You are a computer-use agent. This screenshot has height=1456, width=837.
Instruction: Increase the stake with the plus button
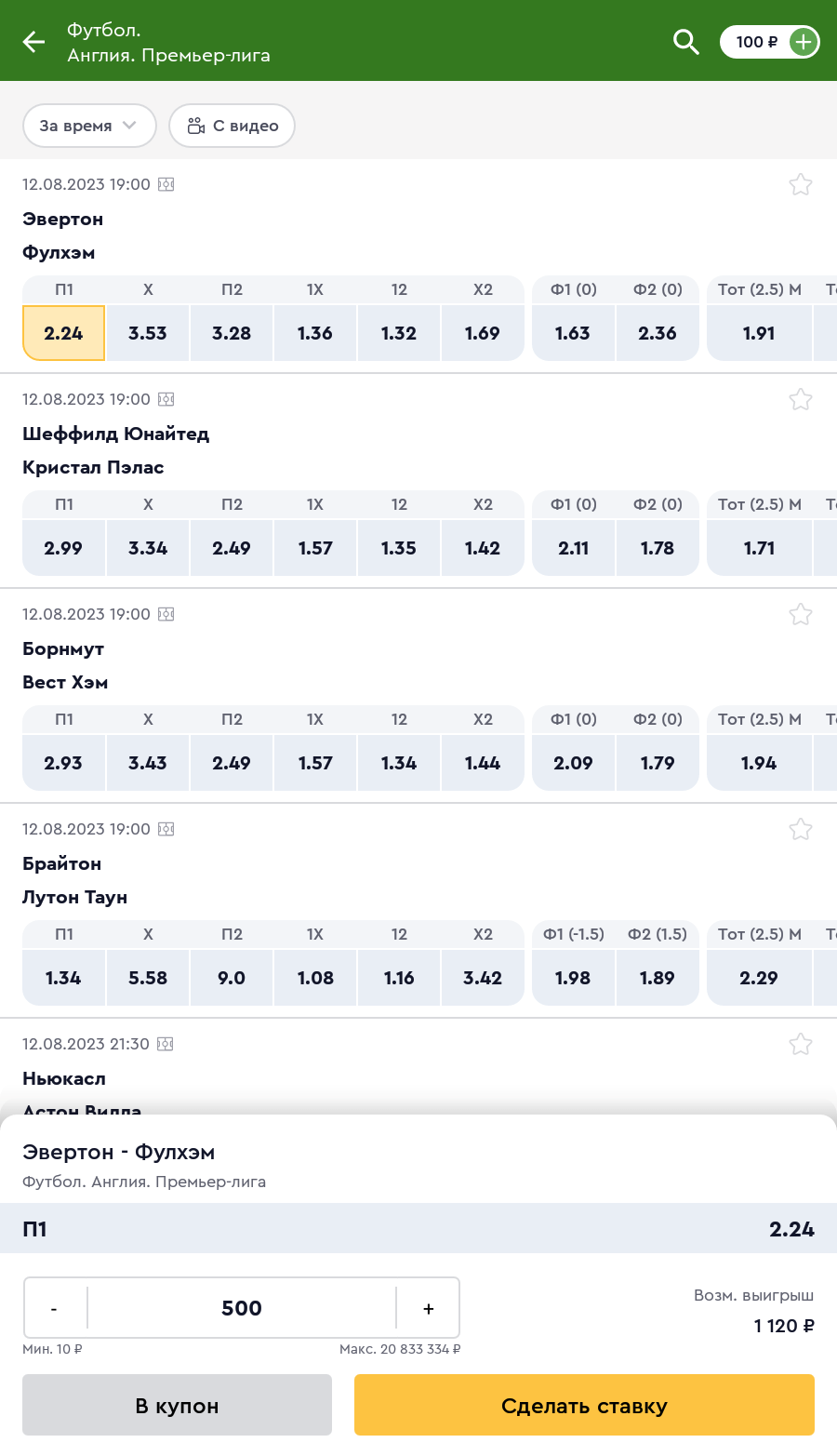pos(428,1308)
